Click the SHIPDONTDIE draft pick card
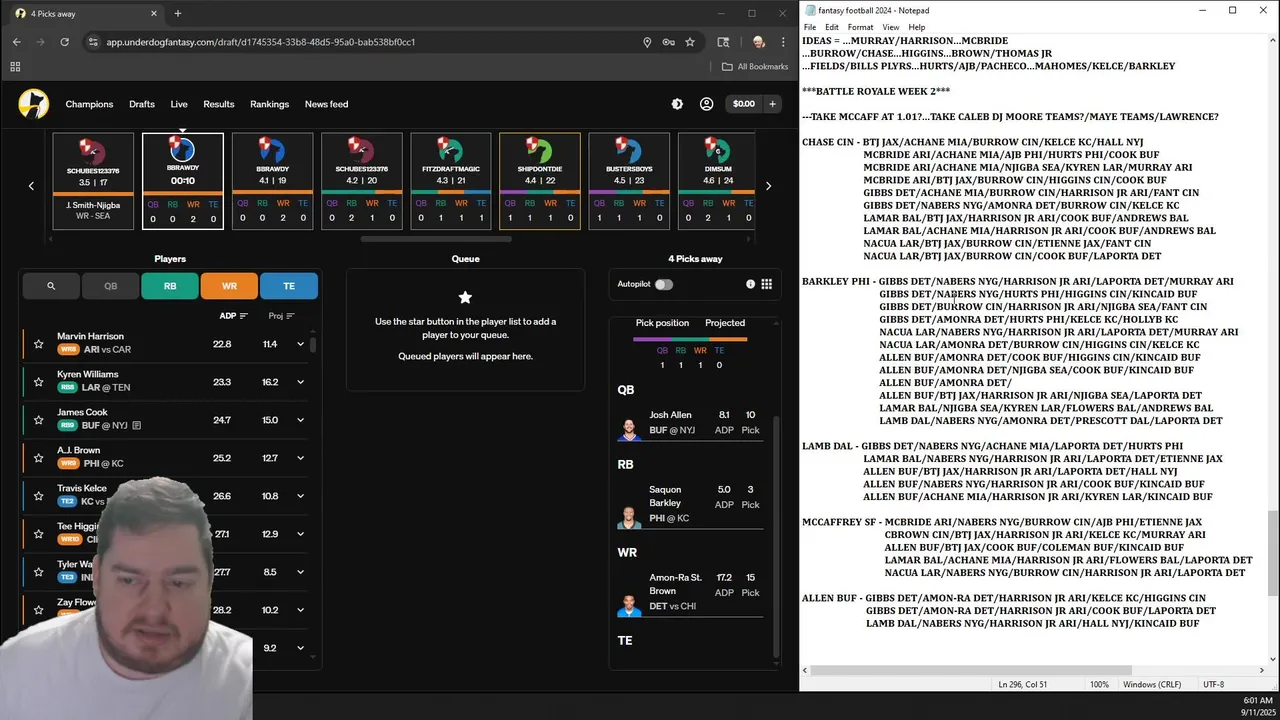 (x=539, y=181)
